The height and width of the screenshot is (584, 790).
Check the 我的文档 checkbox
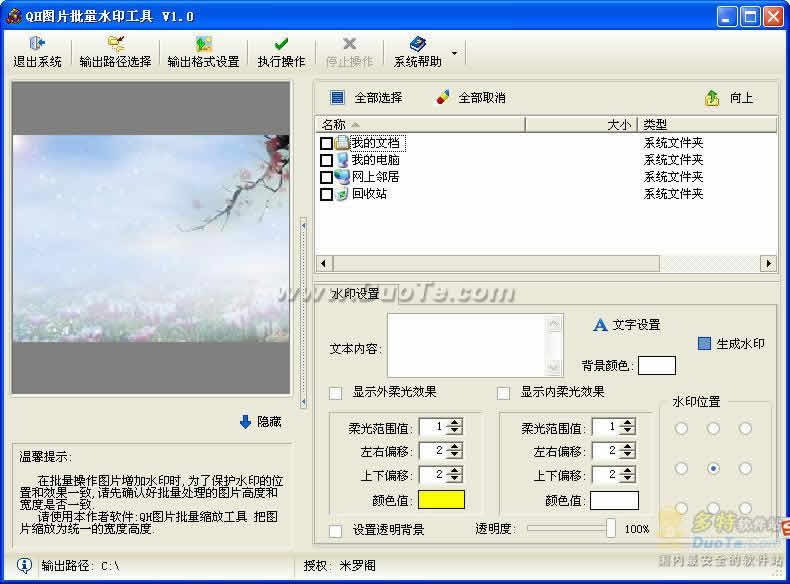(326, 143)
